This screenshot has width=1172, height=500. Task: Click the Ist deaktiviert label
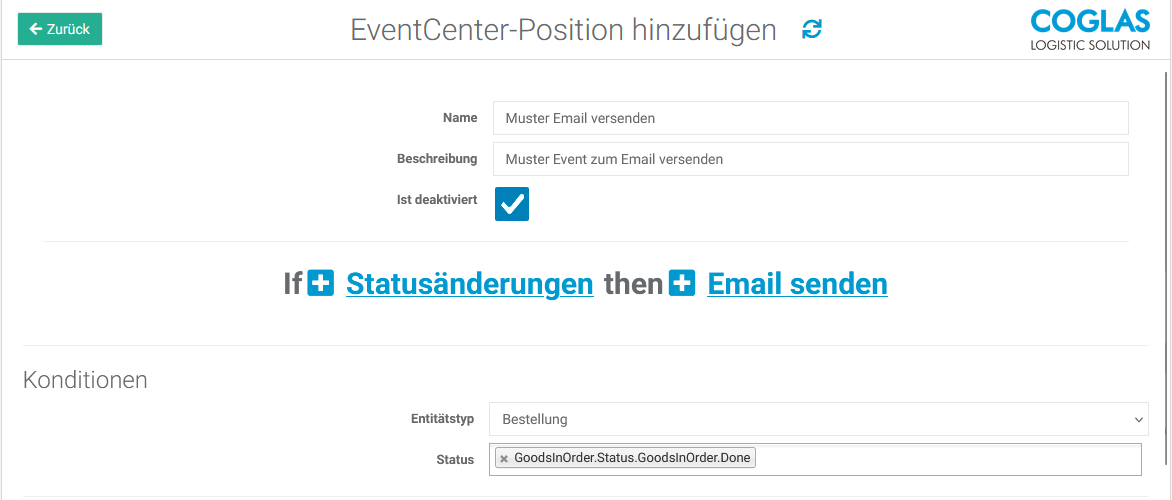tap(437, 200)
